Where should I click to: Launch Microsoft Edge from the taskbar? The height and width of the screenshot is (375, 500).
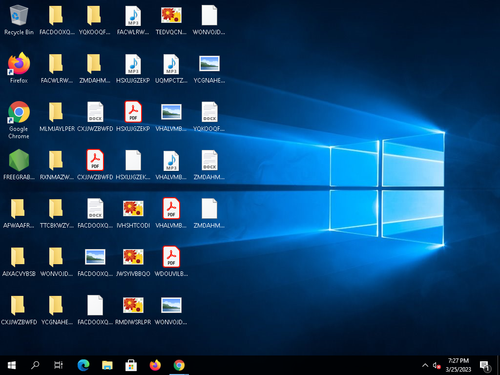83,365
